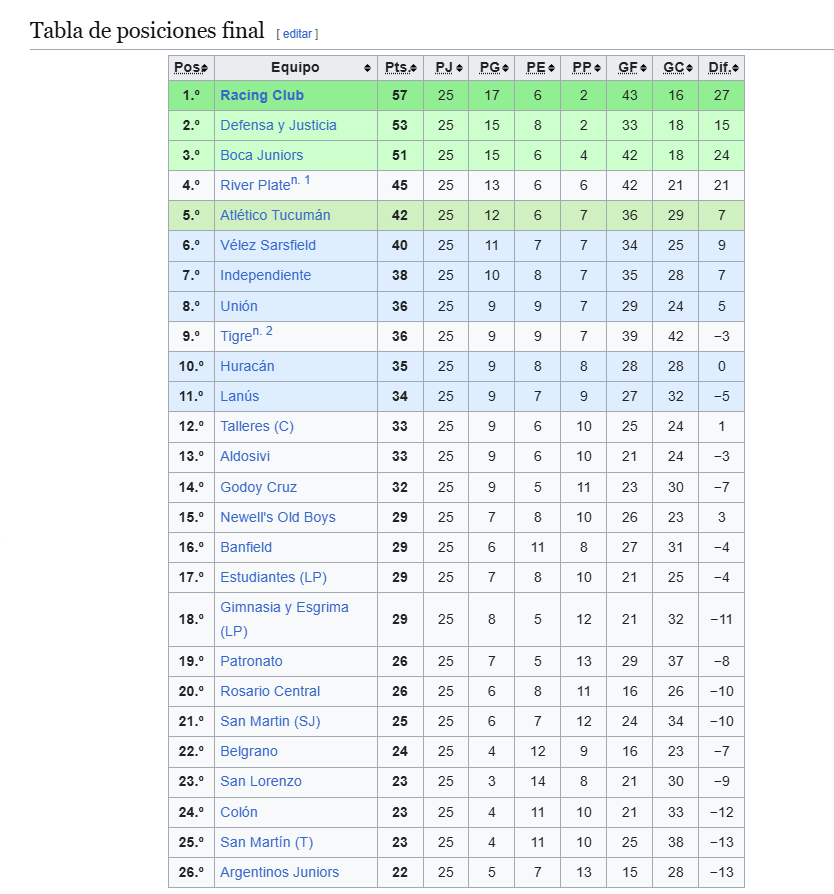Image resolution: width=834 pixels, height=894 pixels.
Task: Select position cell 1.º
Action: click(x=191, y=95)
